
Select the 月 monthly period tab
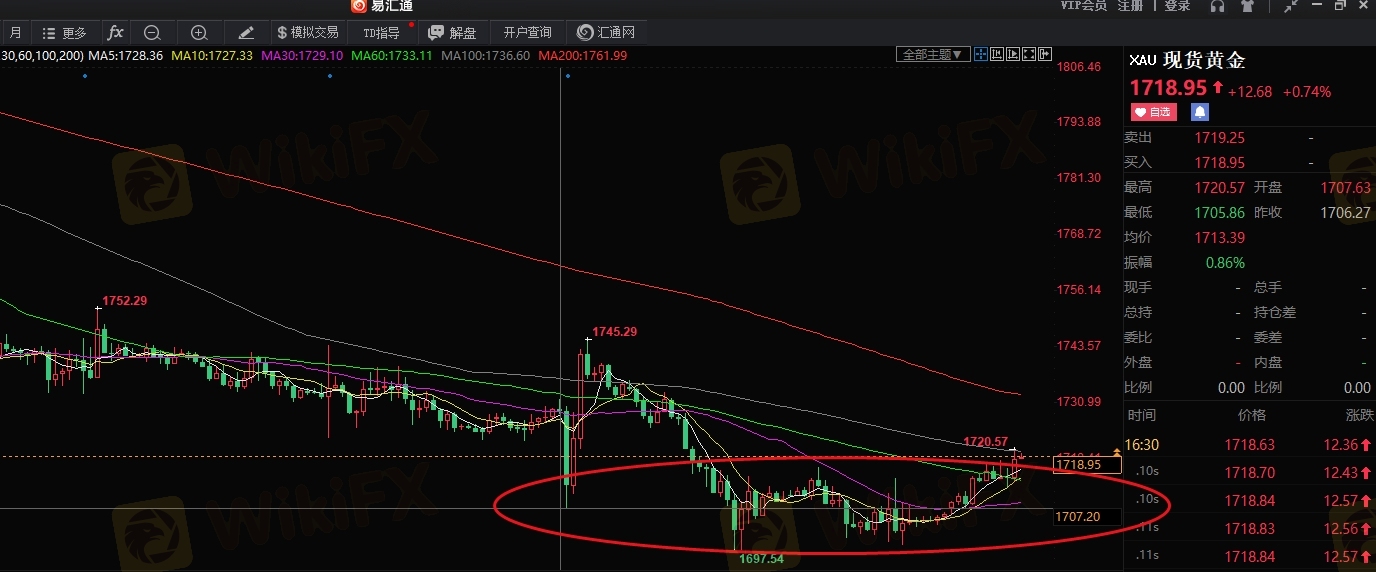coord(16,33)
